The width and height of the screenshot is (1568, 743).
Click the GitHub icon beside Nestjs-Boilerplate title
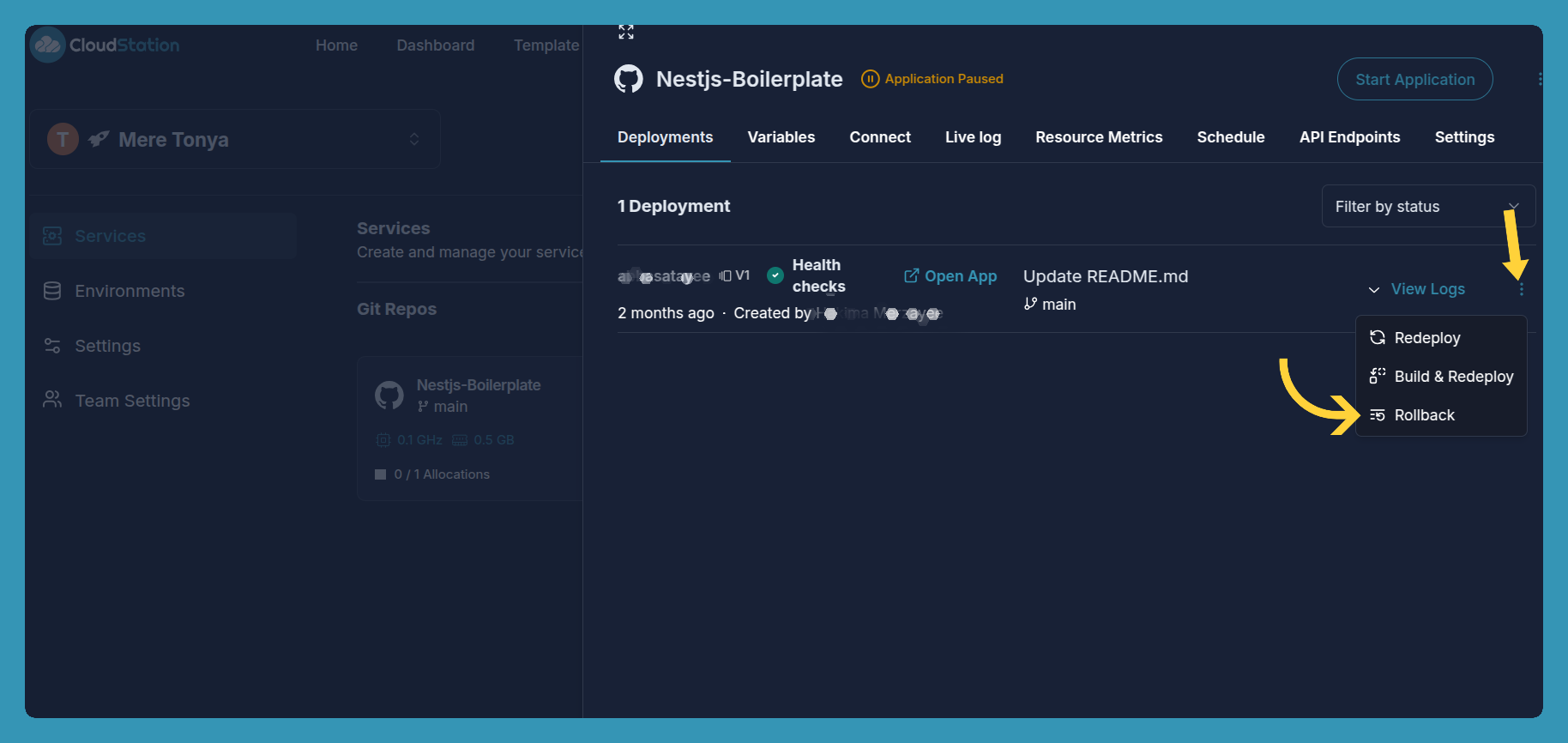tap(629, 79)
